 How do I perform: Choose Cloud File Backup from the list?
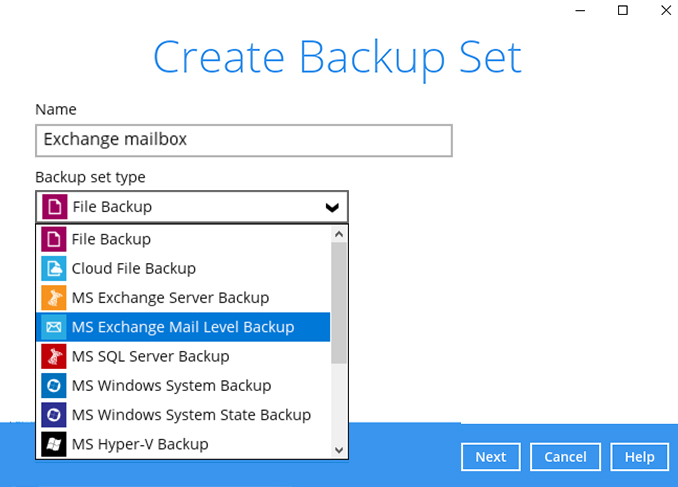pos(183,269)
